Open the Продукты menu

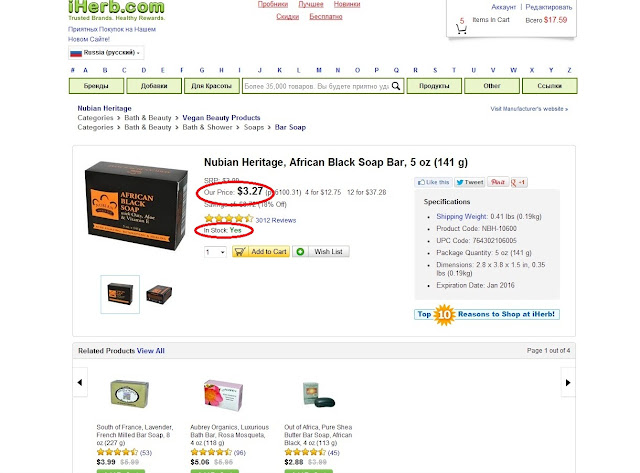434,86
